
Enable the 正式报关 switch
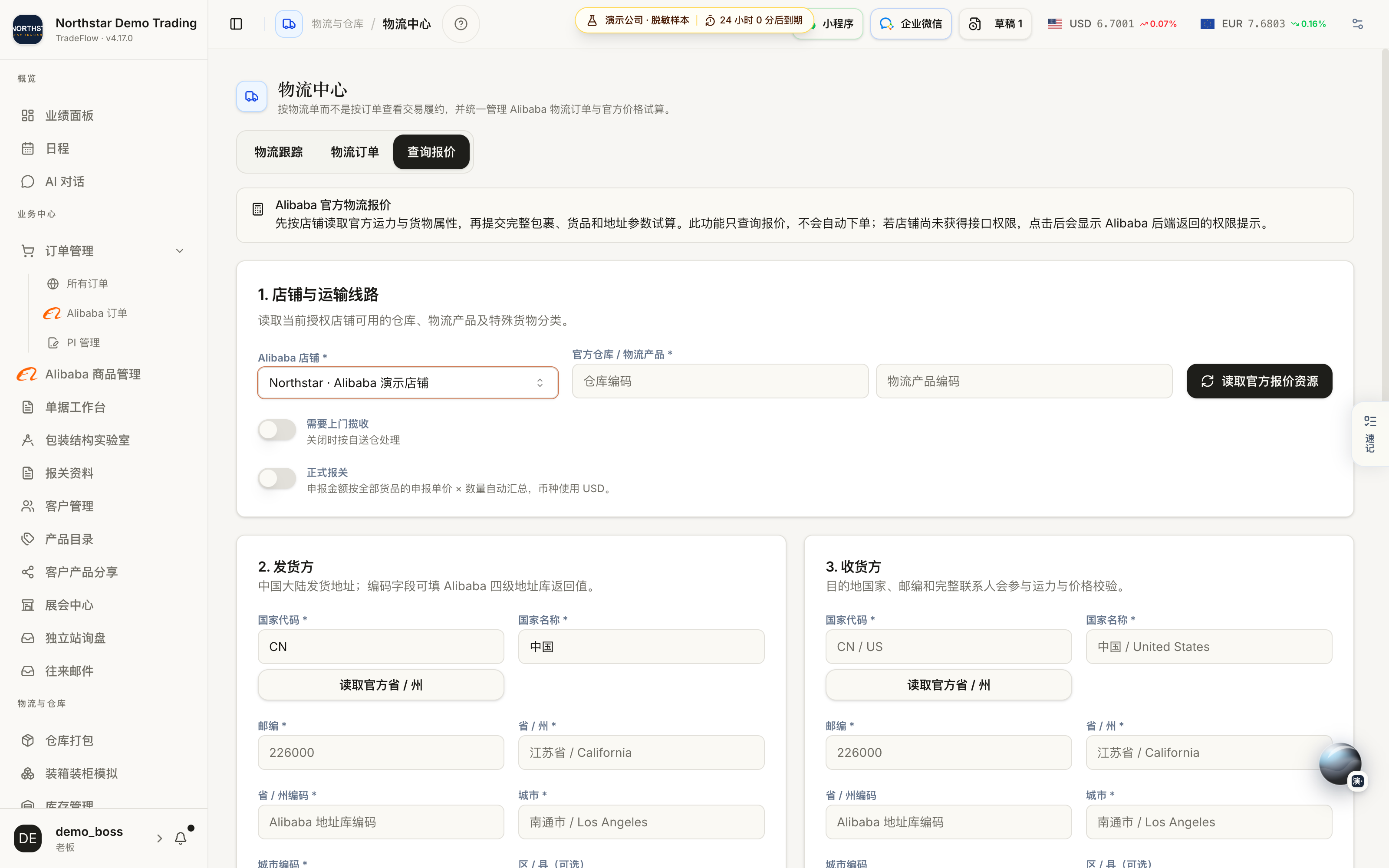[x=276, y=478]
